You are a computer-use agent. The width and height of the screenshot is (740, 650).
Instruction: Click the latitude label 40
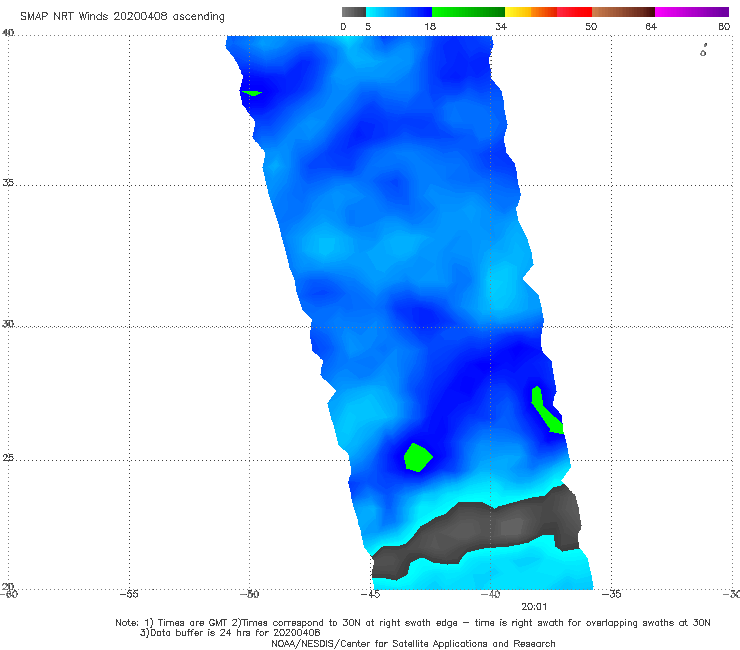[x=8, y=33]
